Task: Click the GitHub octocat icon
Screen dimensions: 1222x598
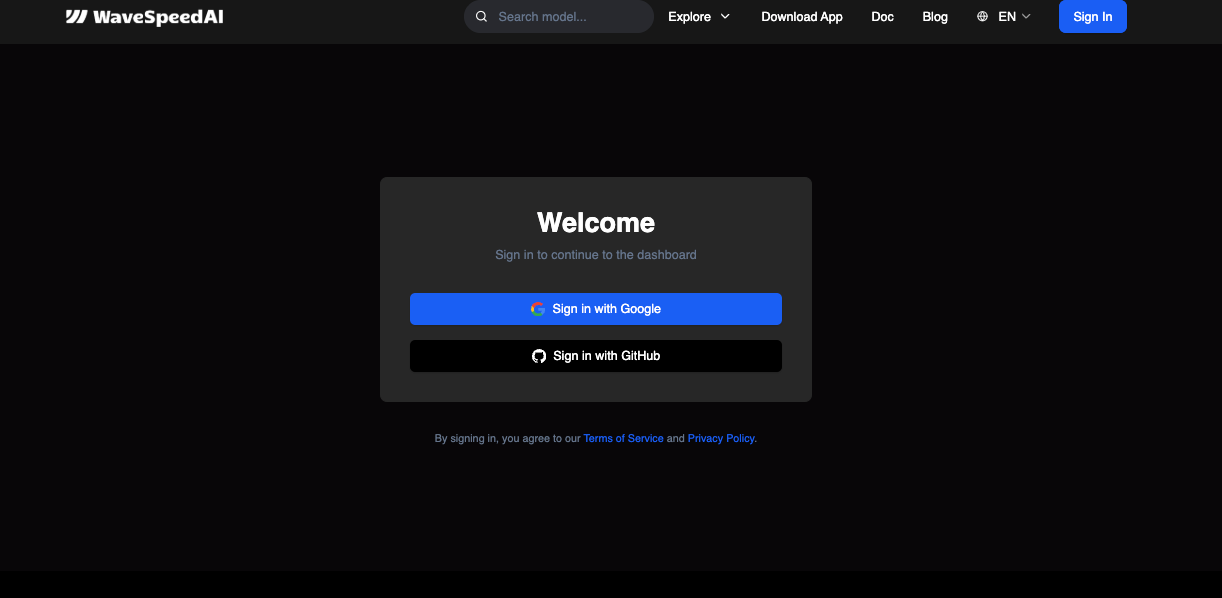Action: tap(539, 356)
